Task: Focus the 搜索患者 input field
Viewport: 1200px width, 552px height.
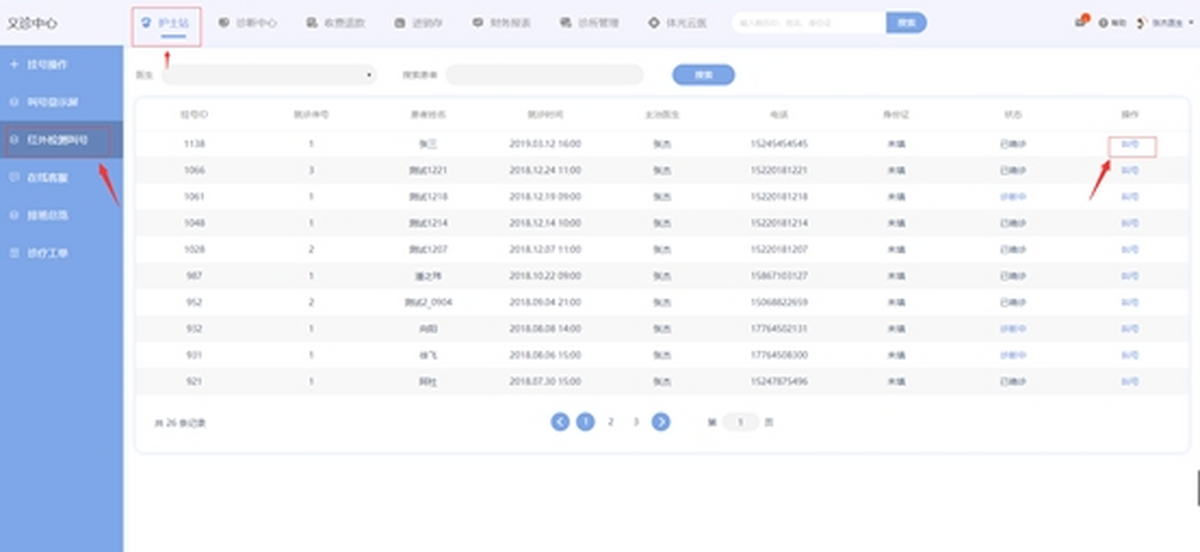Action: coord(545,75)
